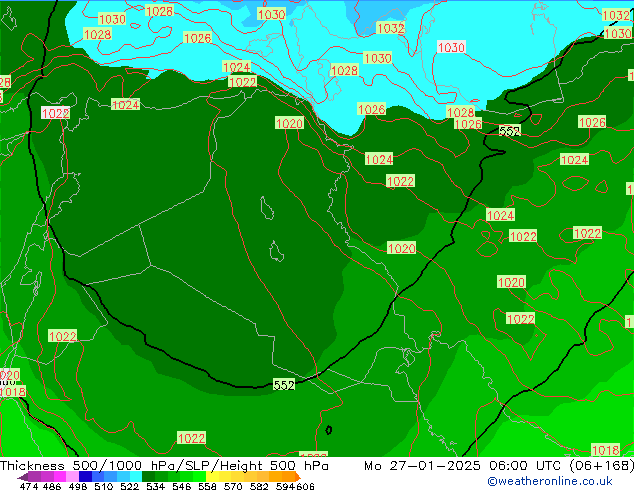Image resolution: width=634 pixels, height=490 pixels.
Task: Click the (06+168) forecast offset text
Action: click(x=602, y=465)
